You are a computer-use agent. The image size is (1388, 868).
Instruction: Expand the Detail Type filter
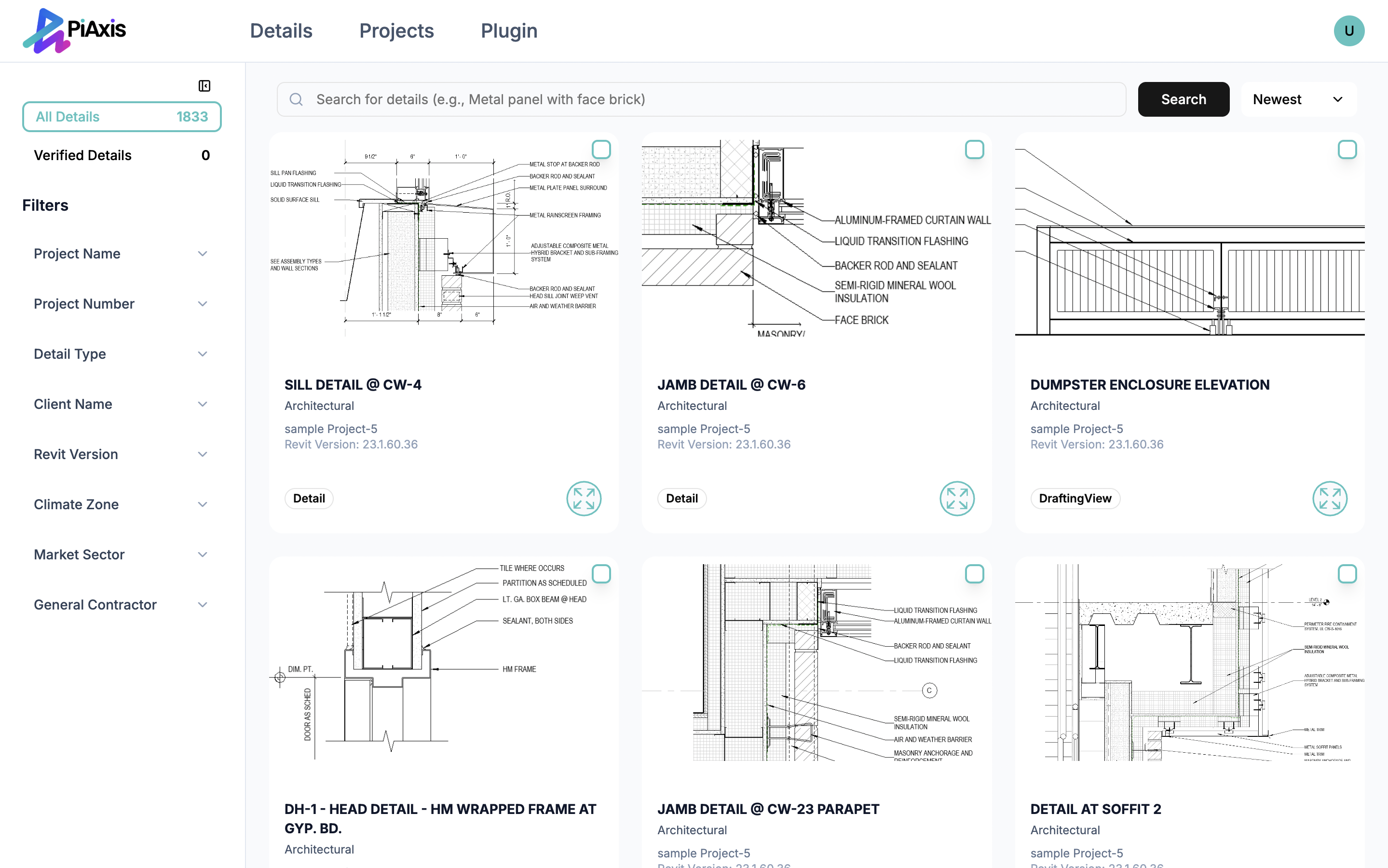tap(121, 353)
